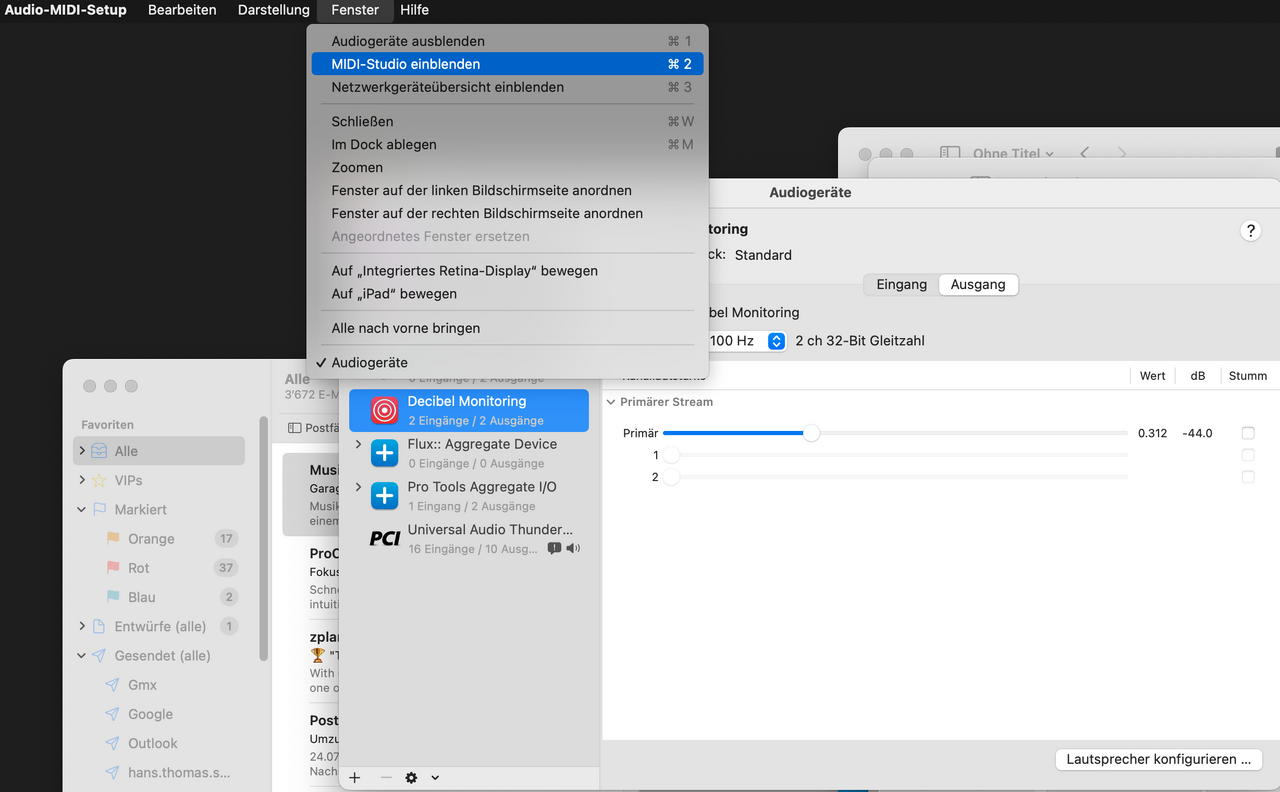Viewport: 1280px width, 792px height.
Task: Expand the VIPs group in Mail
Action: pos(82,480)
